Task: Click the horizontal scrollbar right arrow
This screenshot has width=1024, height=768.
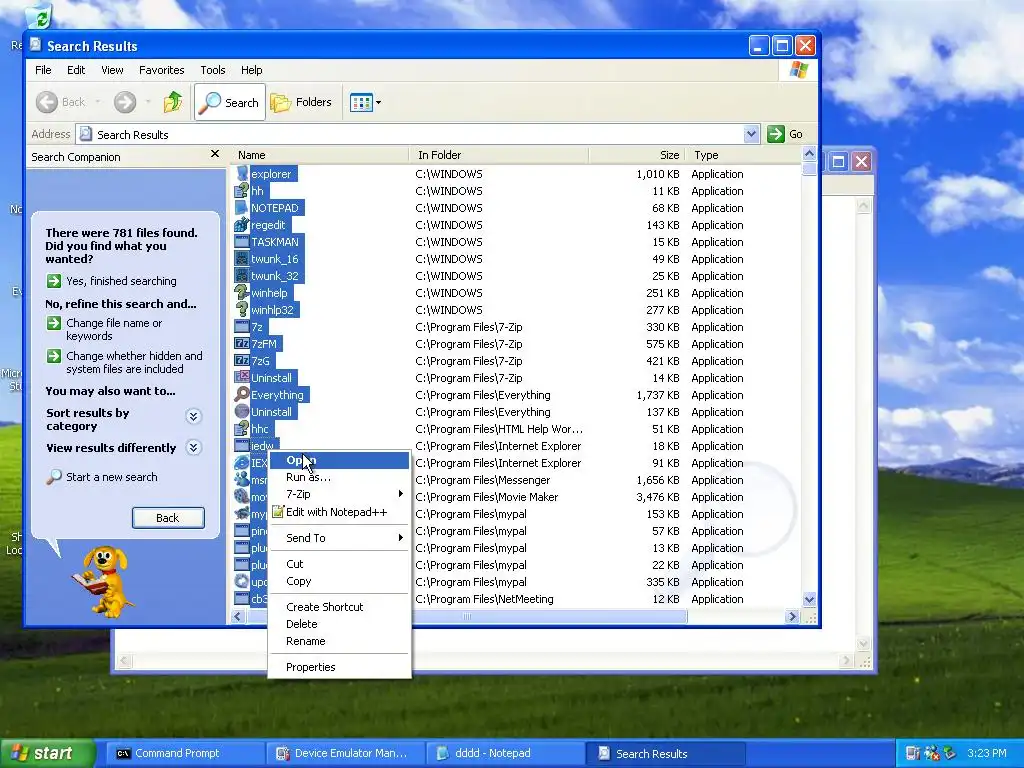Action: click(792, 616)
